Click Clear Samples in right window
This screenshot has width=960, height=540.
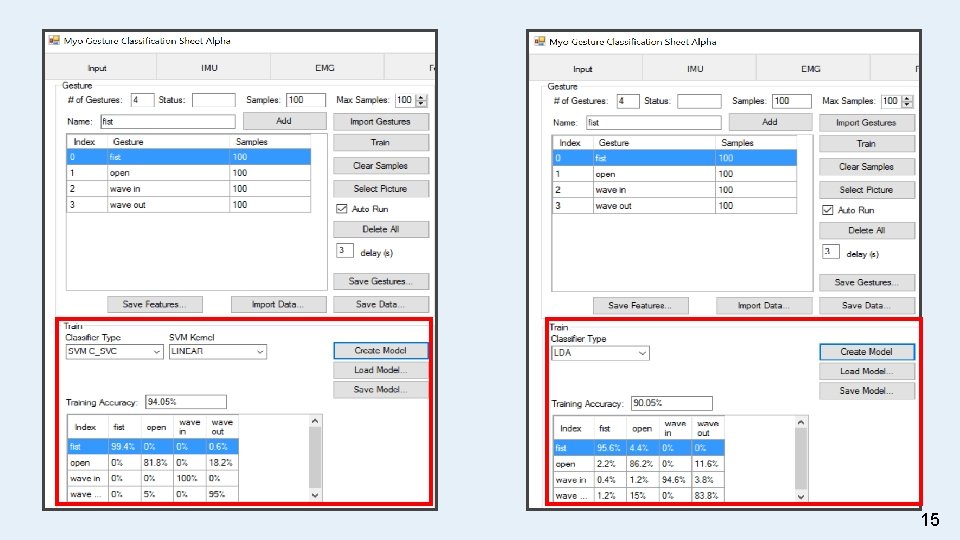pos(867,167)
